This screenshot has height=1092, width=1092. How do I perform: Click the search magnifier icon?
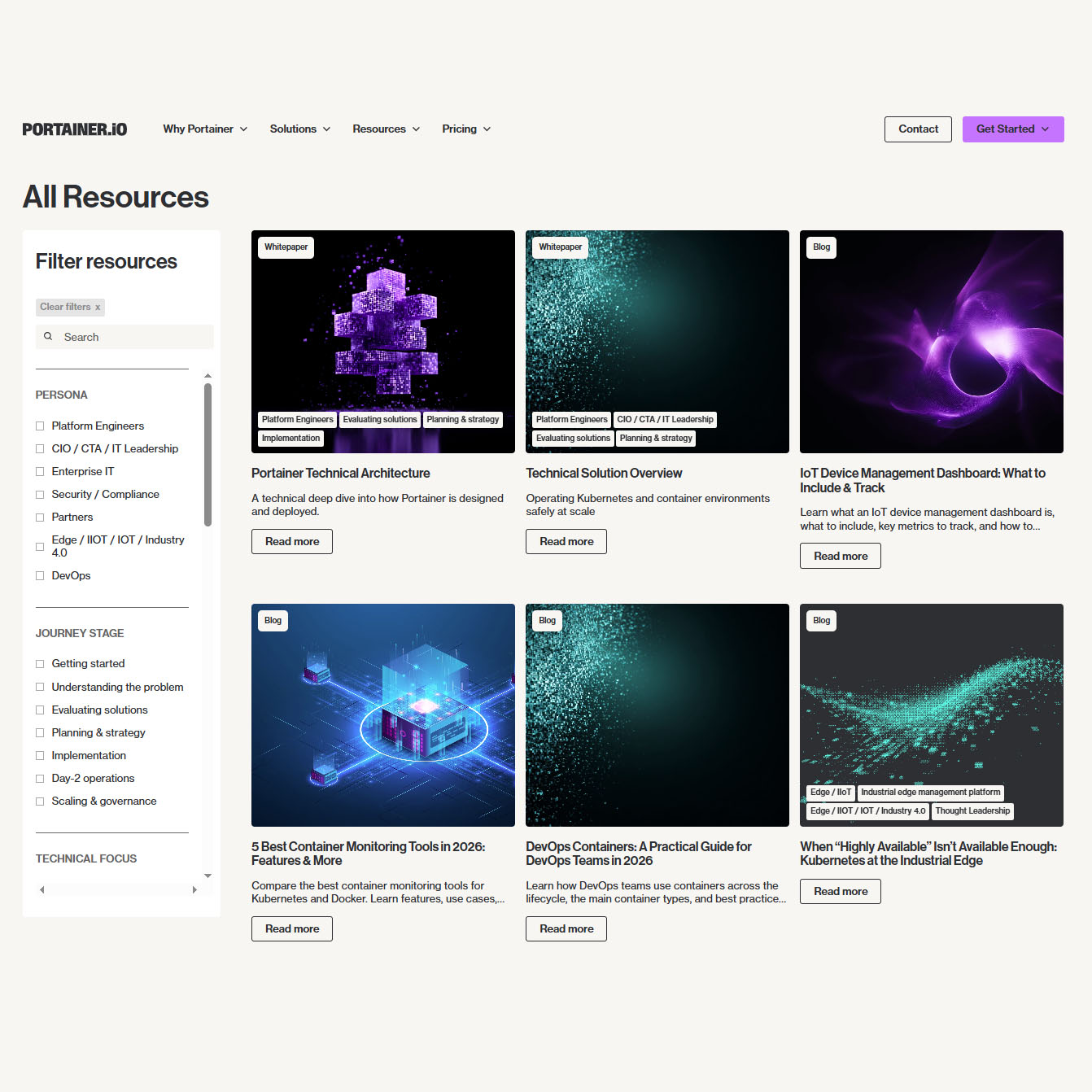(48, 336)
